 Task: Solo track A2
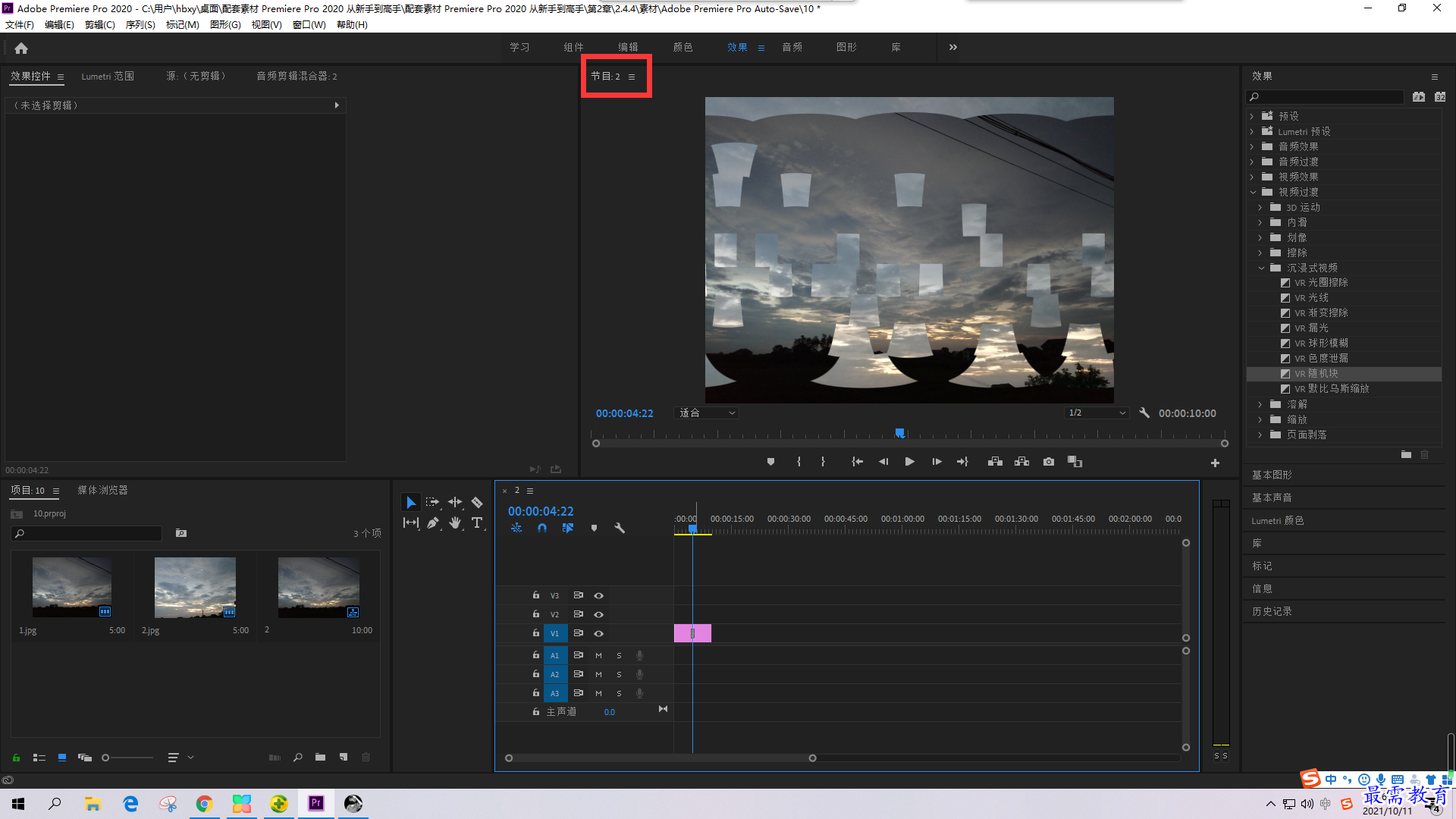(619, 674)
